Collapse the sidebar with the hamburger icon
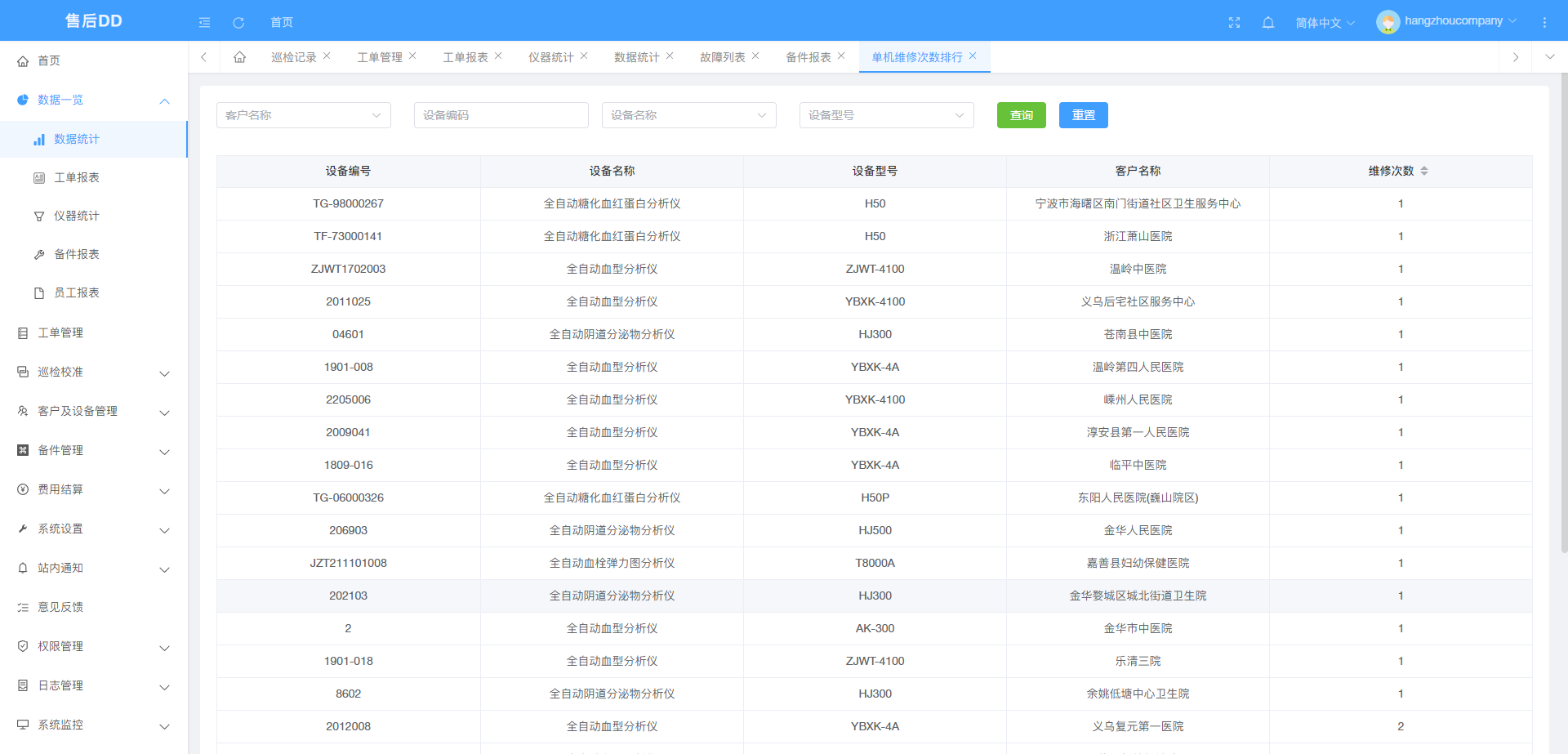1568x754 pixels. 204,22
